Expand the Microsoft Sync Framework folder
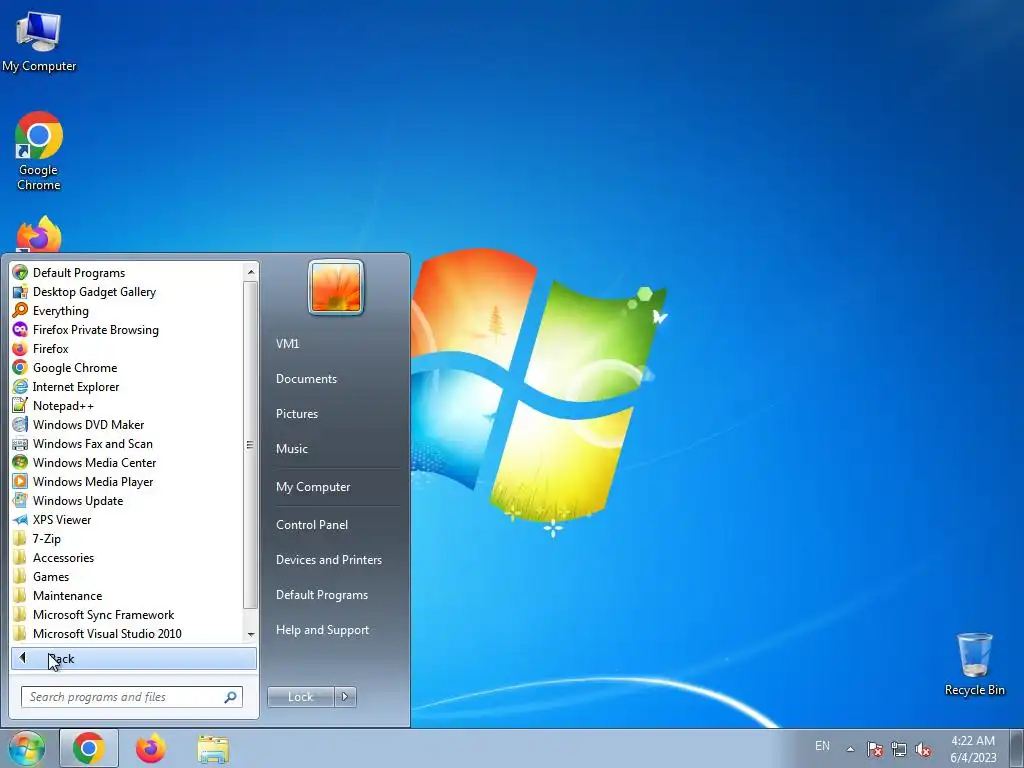Viewport: 1024px width, 768px height. tap(127, 615)
